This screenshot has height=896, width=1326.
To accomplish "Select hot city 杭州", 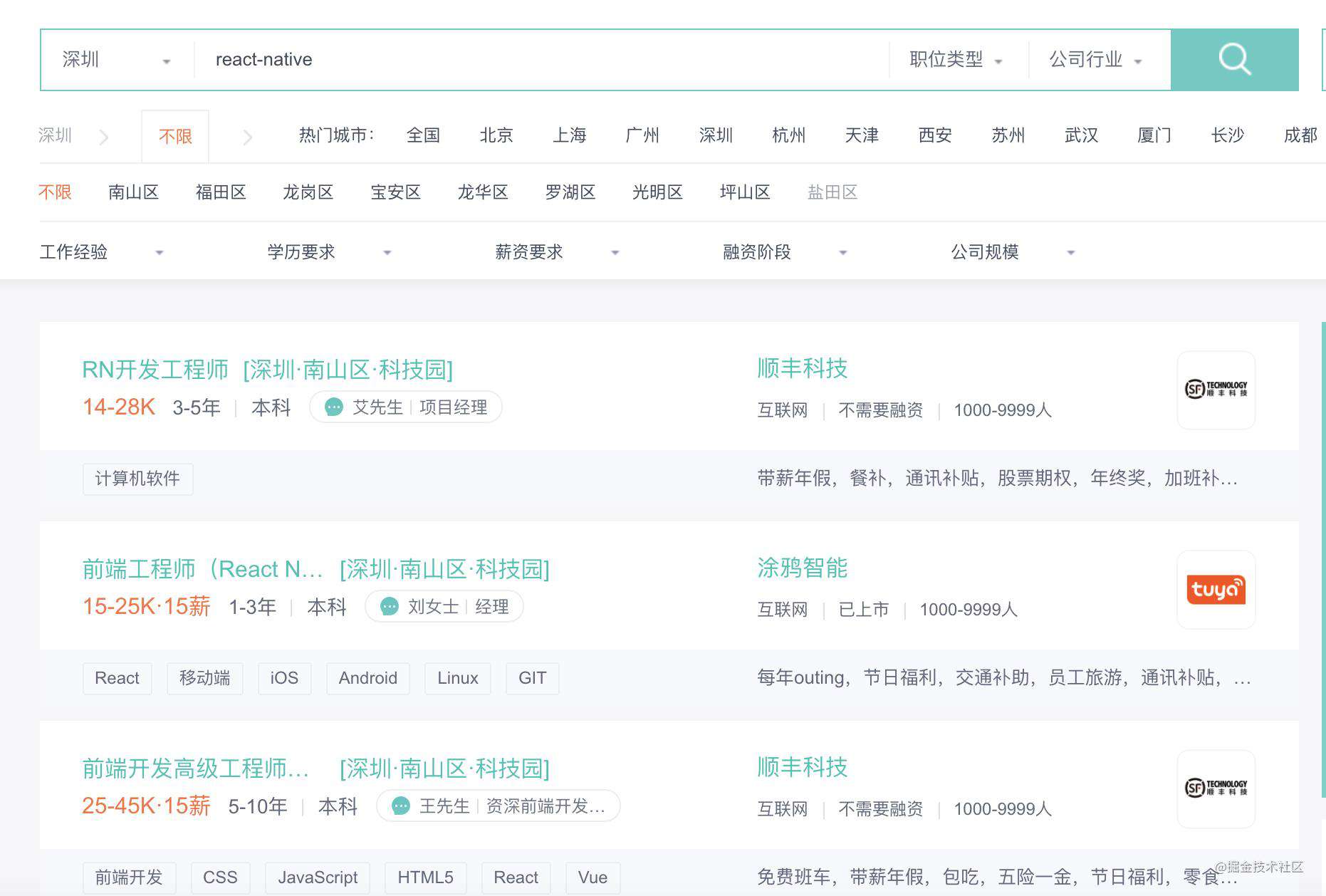I will [789, 135].
